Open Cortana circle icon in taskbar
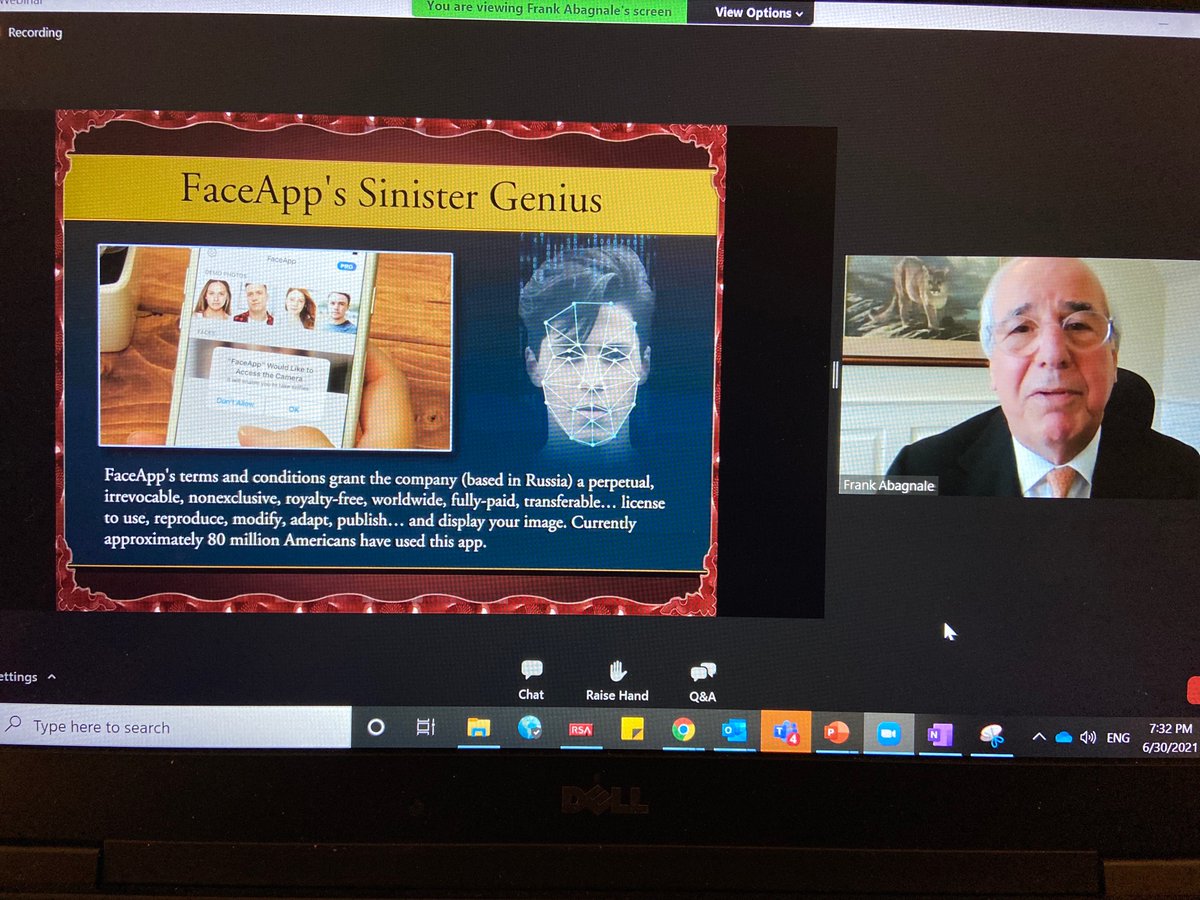Viewport: 1200px width, 900px height. point(376,728)
